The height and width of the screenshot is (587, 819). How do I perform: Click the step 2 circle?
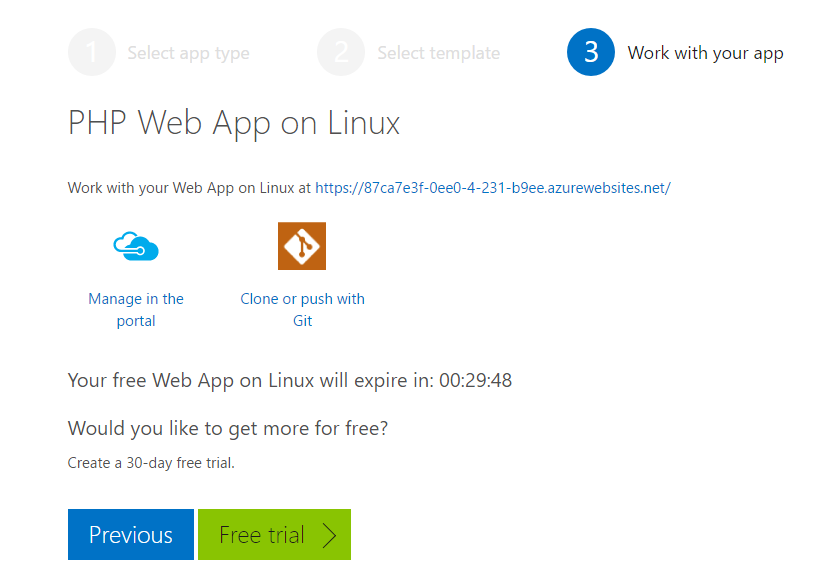(x=341, y=53)
